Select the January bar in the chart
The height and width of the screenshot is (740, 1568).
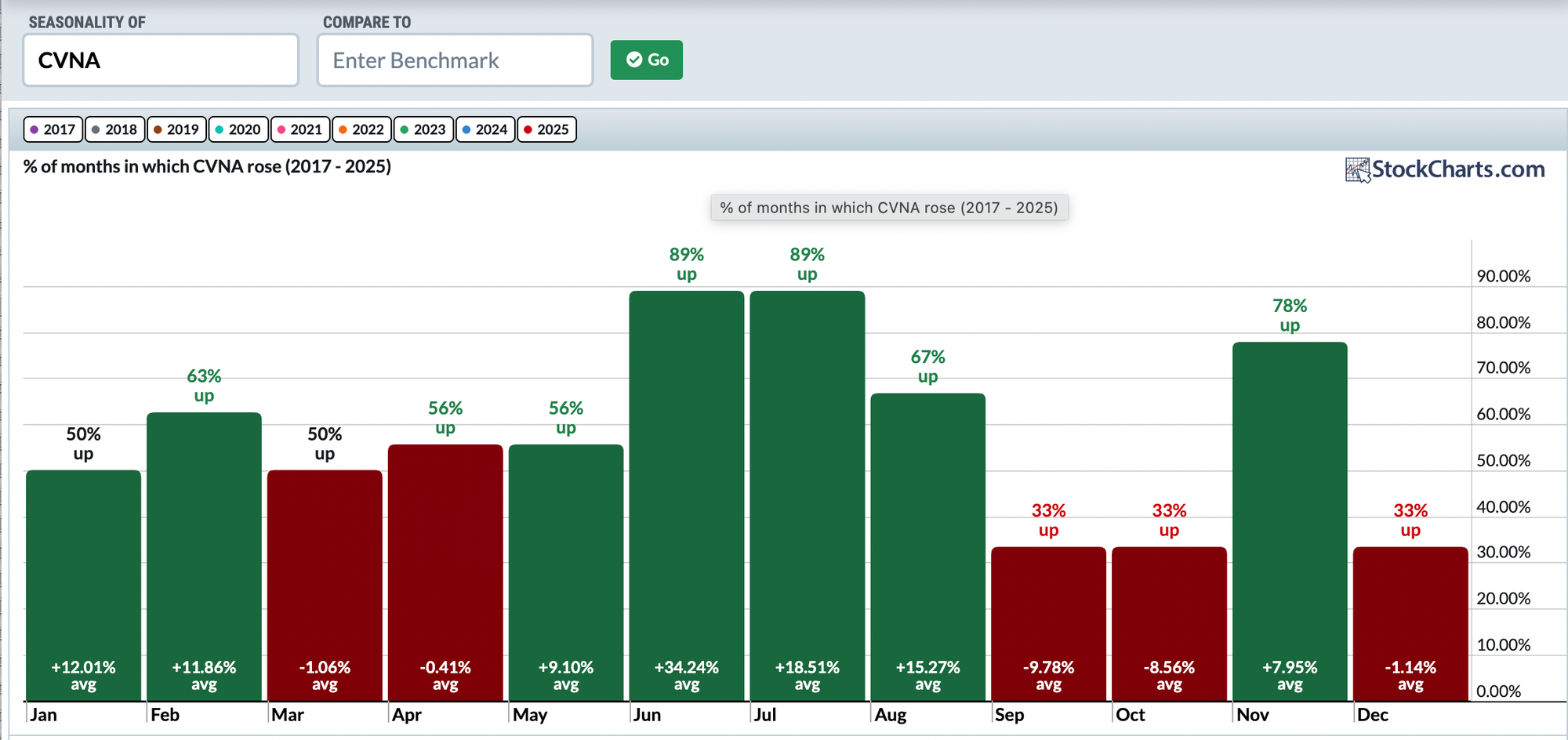(x=83, y=585)
